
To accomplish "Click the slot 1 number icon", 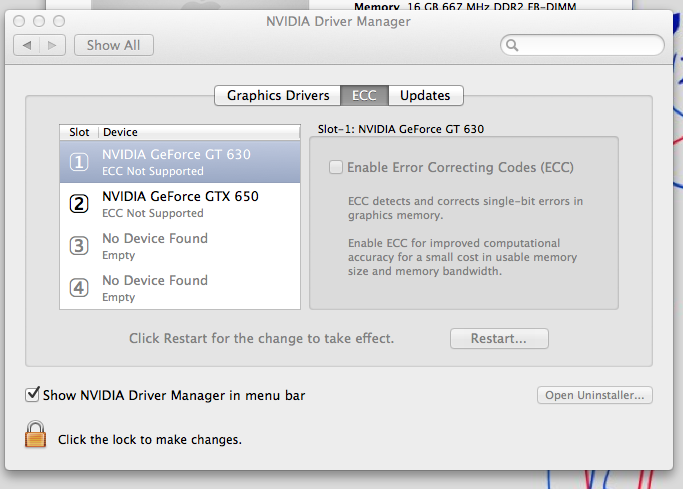I will [79, 162].
